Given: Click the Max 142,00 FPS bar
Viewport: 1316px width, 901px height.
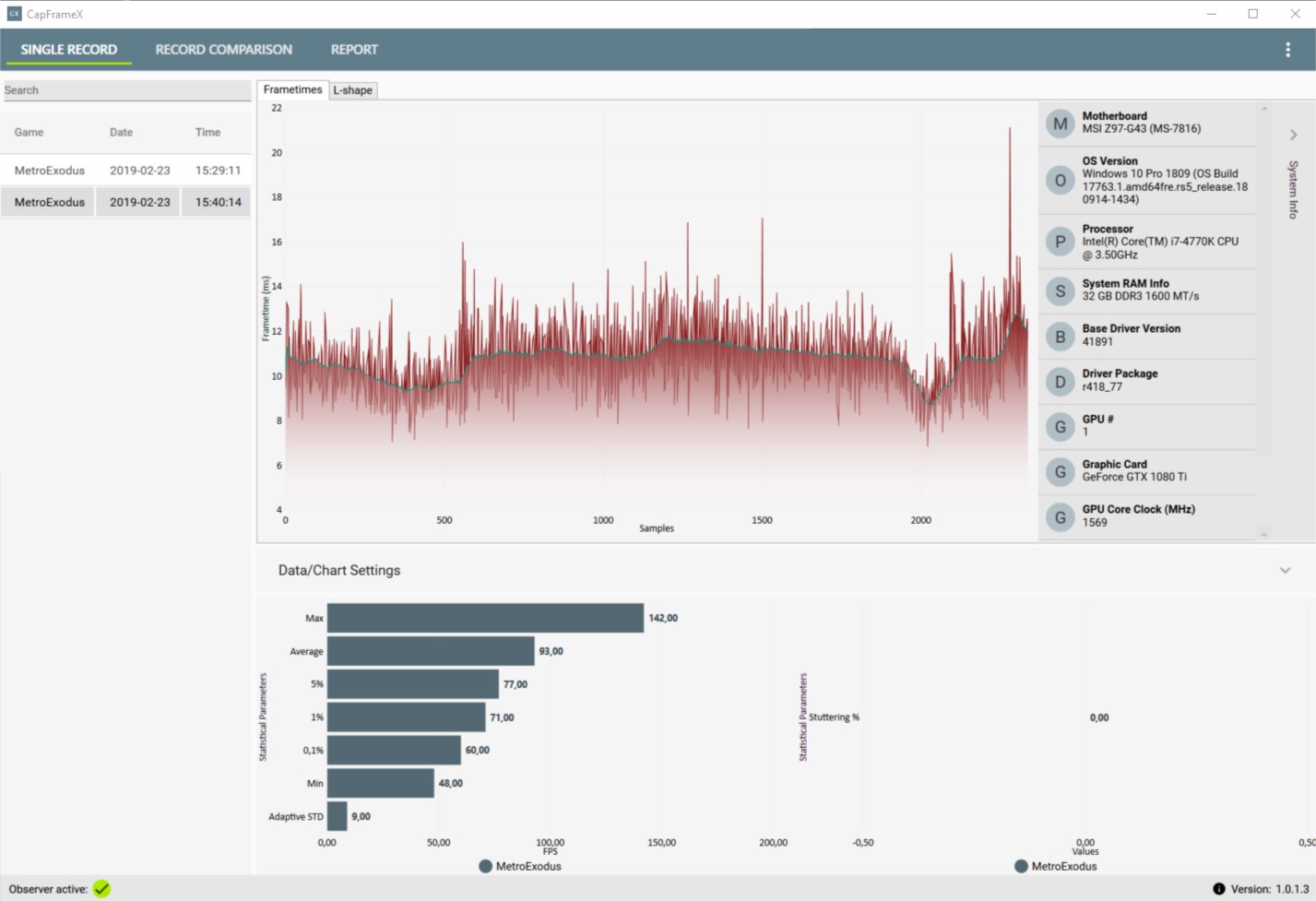Looking at the screenshot, I should (485, 618).
